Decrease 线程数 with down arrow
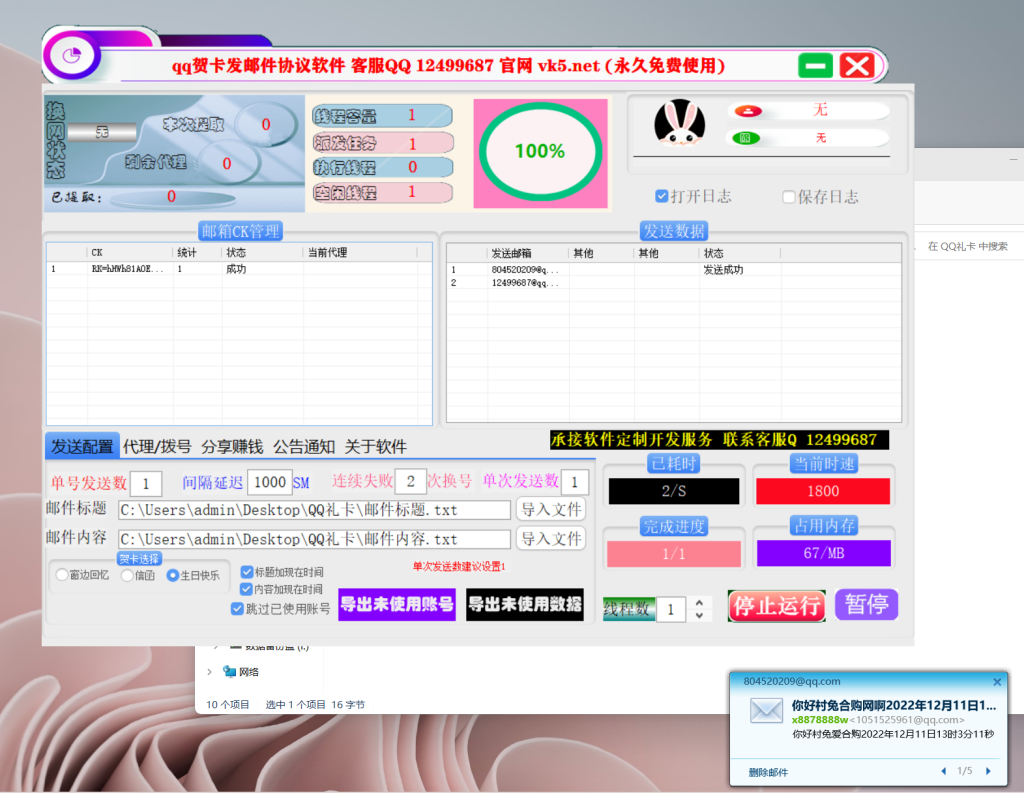This screenshot has height=793, width=1024. pyautogui.click(x=699, y=615)
